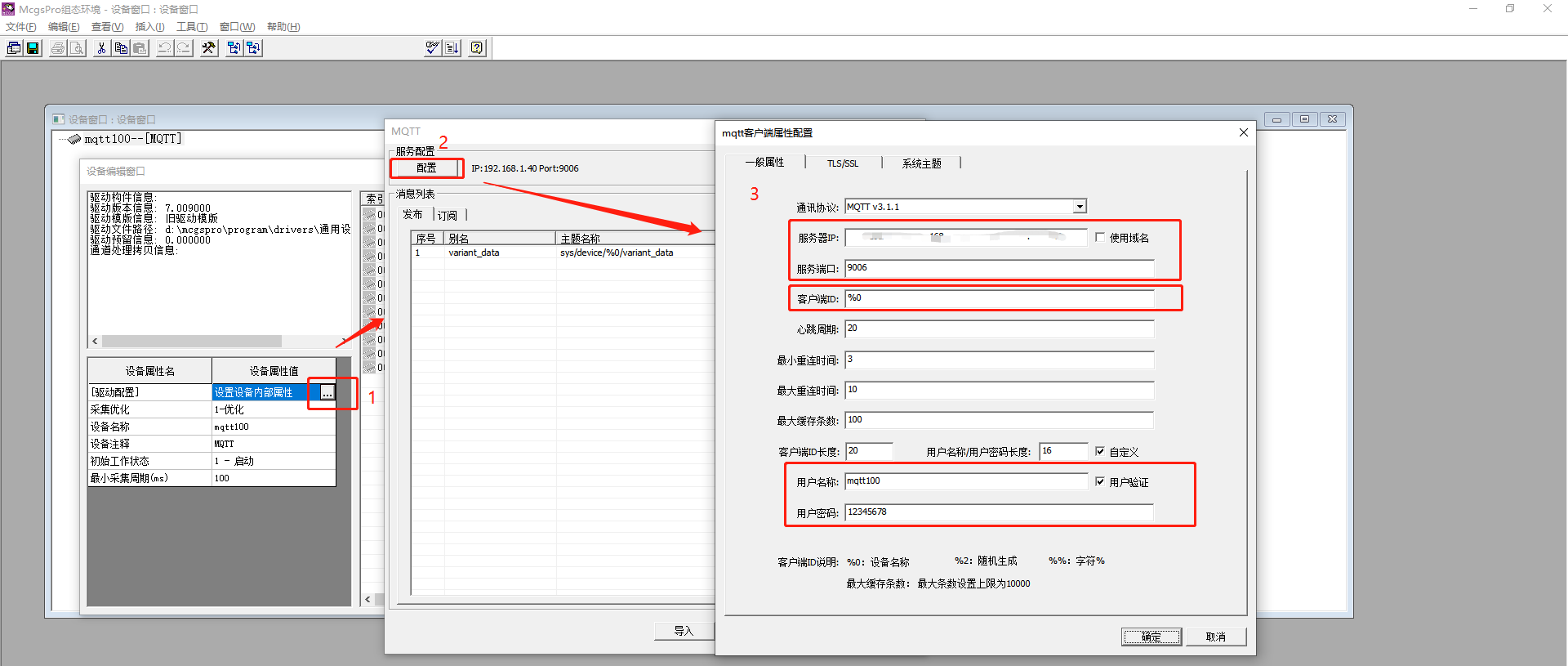The width and height of the screenshot is (1568, 666).
Task: Switch to the TLS/SSL tab
Action: click(842, 163)
